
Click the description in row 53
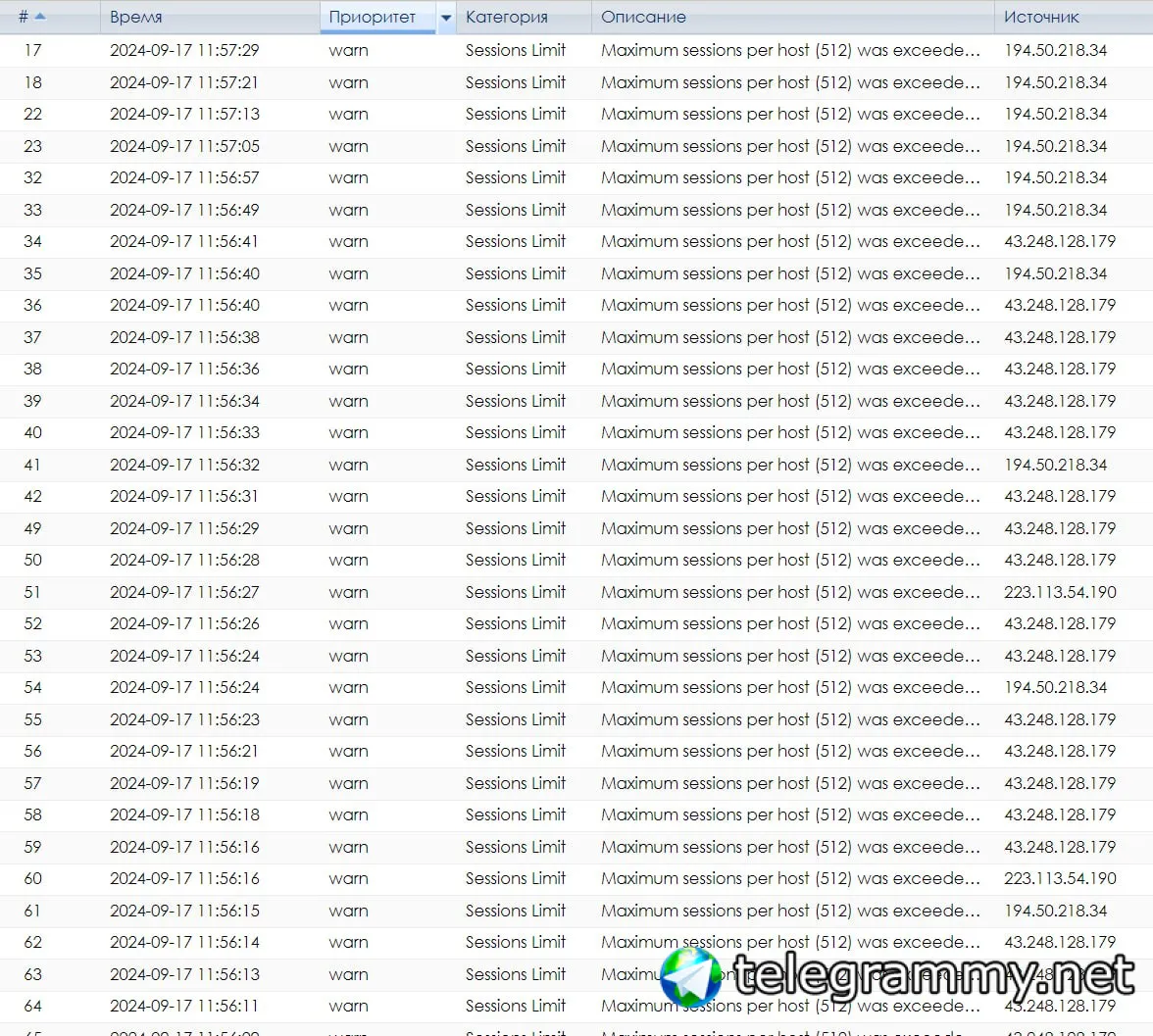pos(790,656)
